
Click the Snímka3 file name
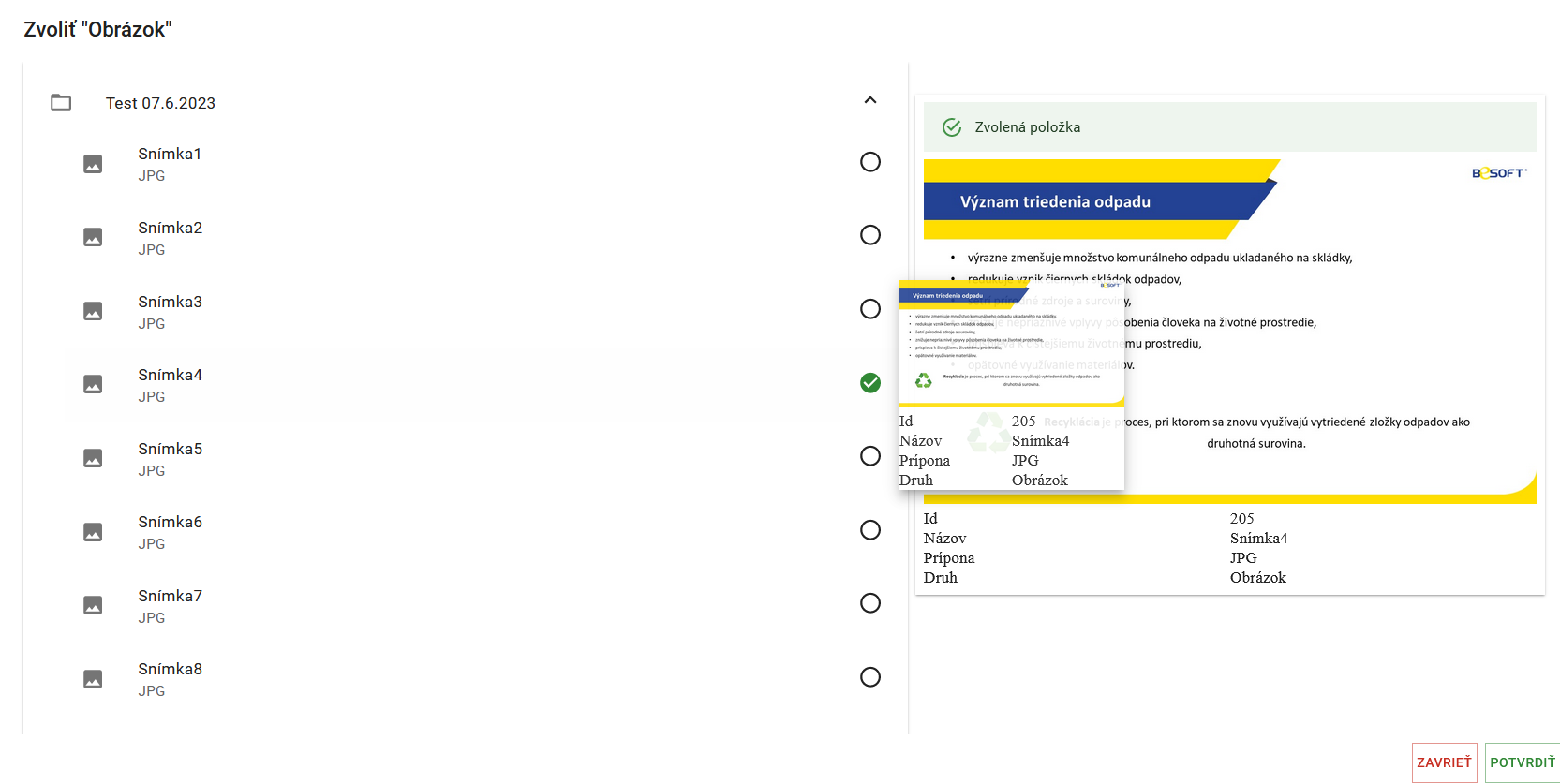170,302
